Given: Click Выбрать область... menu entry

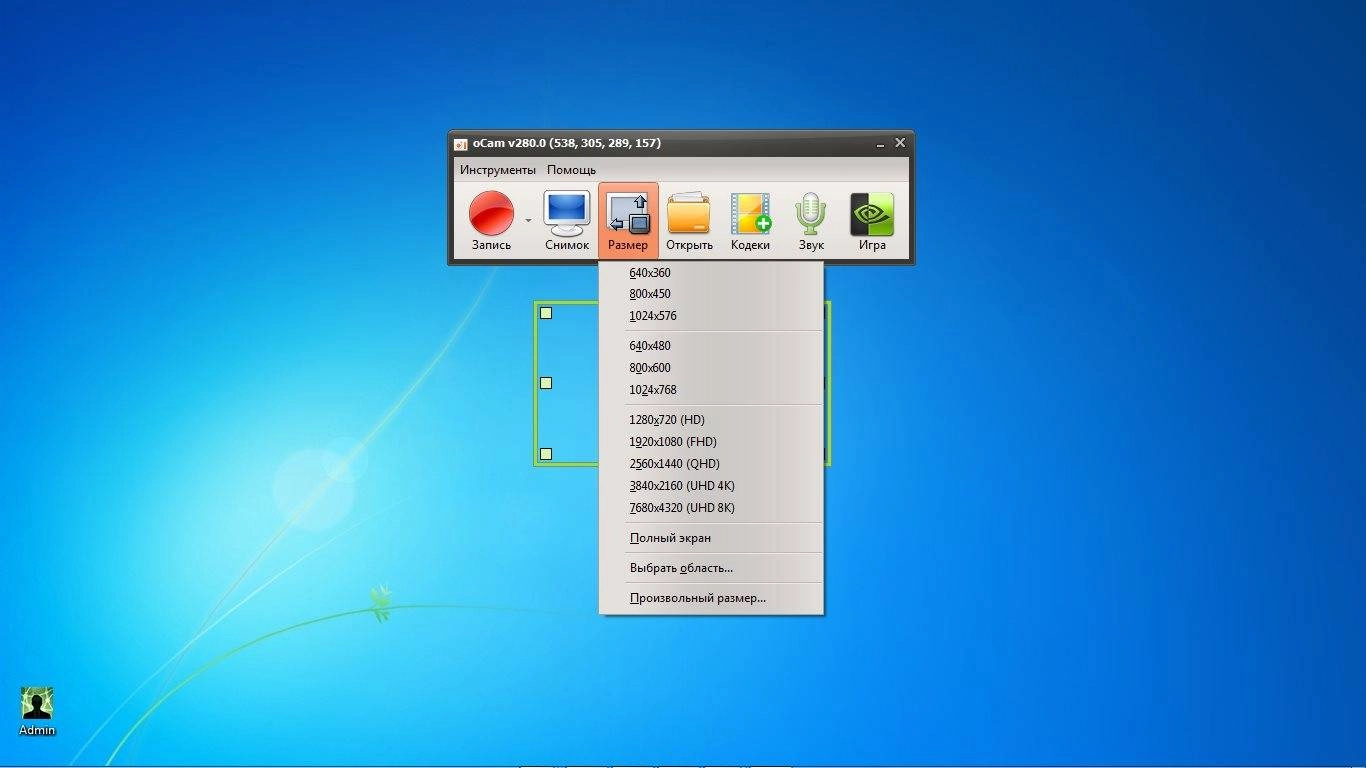Looking at the screenshot, I should (711, 568).
